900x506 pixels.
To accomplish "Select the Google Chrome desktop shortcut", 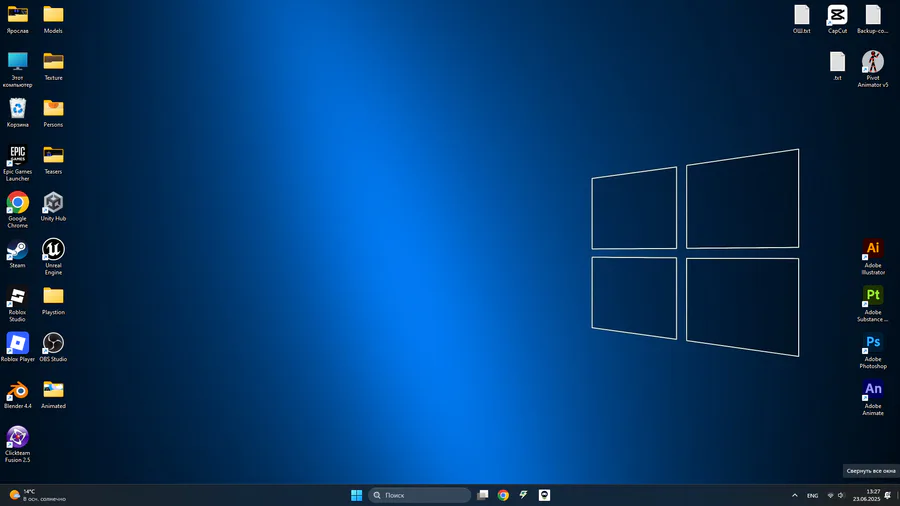I will click(17, 210).
